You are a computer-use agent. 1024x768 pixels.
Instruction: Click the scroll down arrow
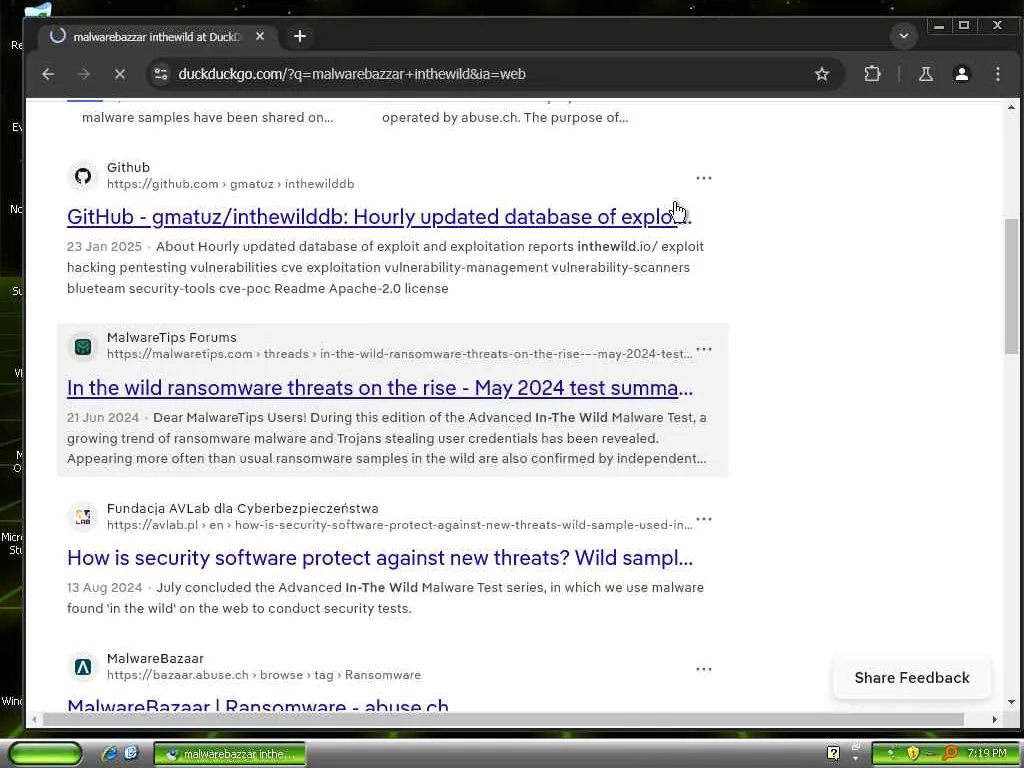click(x=1011, y=703)
